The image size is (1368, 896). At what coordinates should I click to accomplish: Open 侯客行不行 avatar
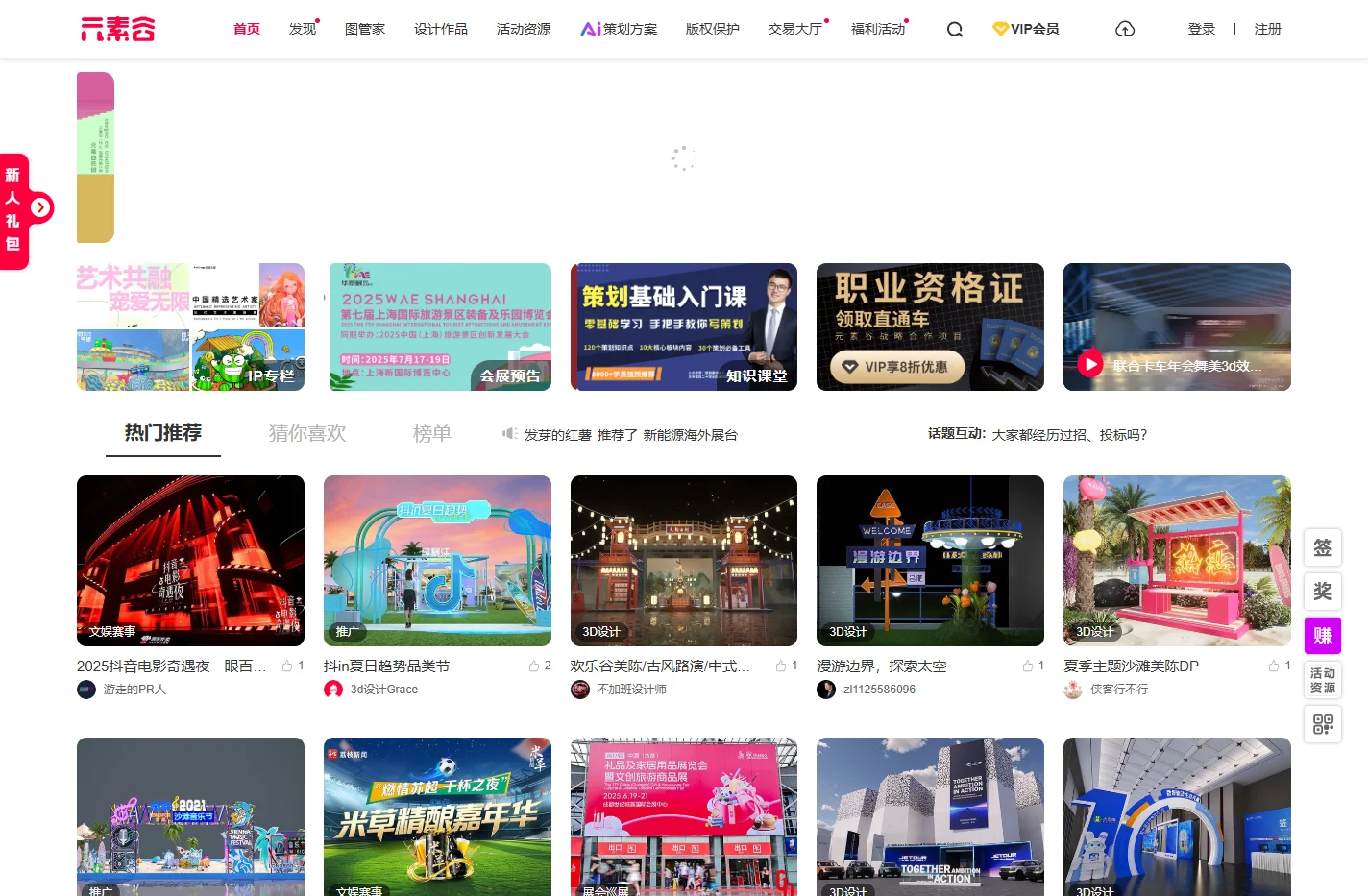(1073, 690)
